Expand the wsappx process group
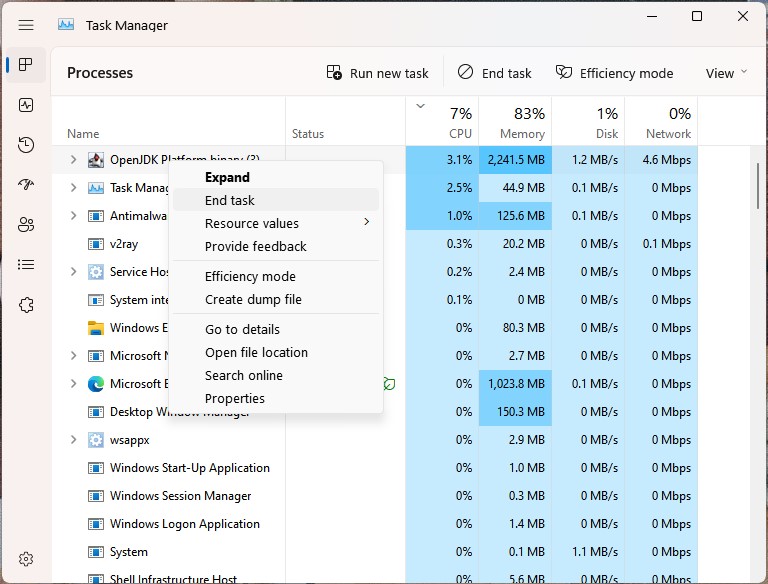 tap(73, 439)
